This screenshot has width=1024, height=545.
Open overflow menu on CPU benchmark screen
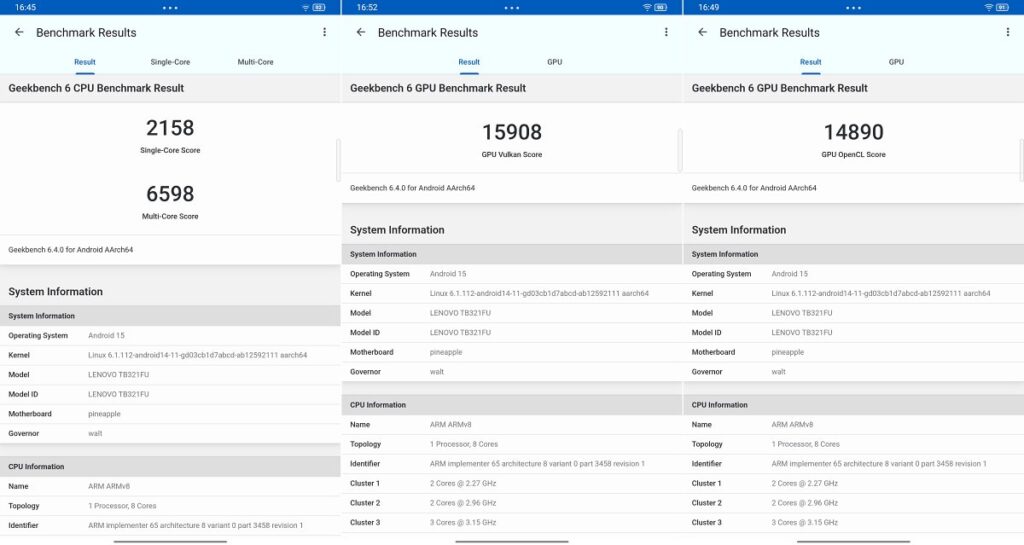(x=325, y=32)
